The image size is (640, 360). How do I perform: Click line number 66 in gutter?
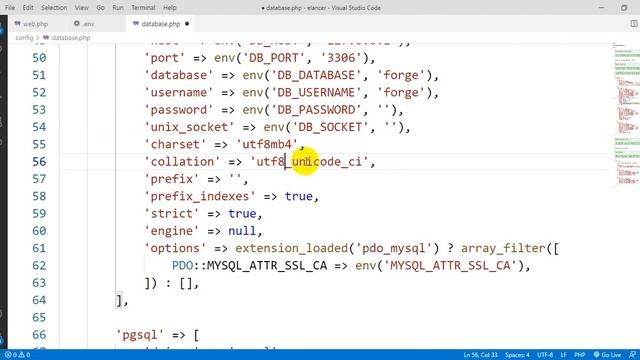click(39, 335)
